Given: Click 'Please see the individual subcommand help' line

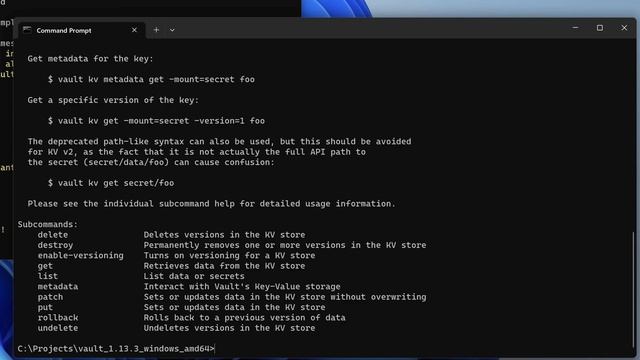Looking at the screenshot, I should coord(211,204).
